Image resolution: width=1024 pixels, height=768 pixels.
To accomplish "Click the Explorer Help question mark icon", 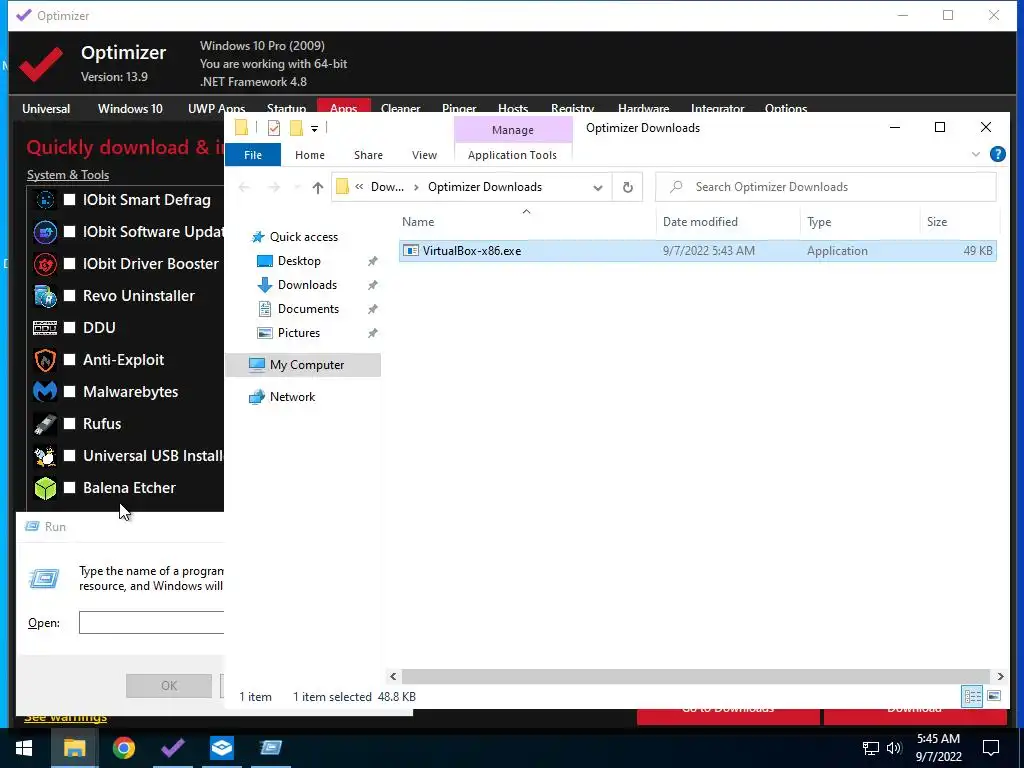I will click(x=997, y=154).
